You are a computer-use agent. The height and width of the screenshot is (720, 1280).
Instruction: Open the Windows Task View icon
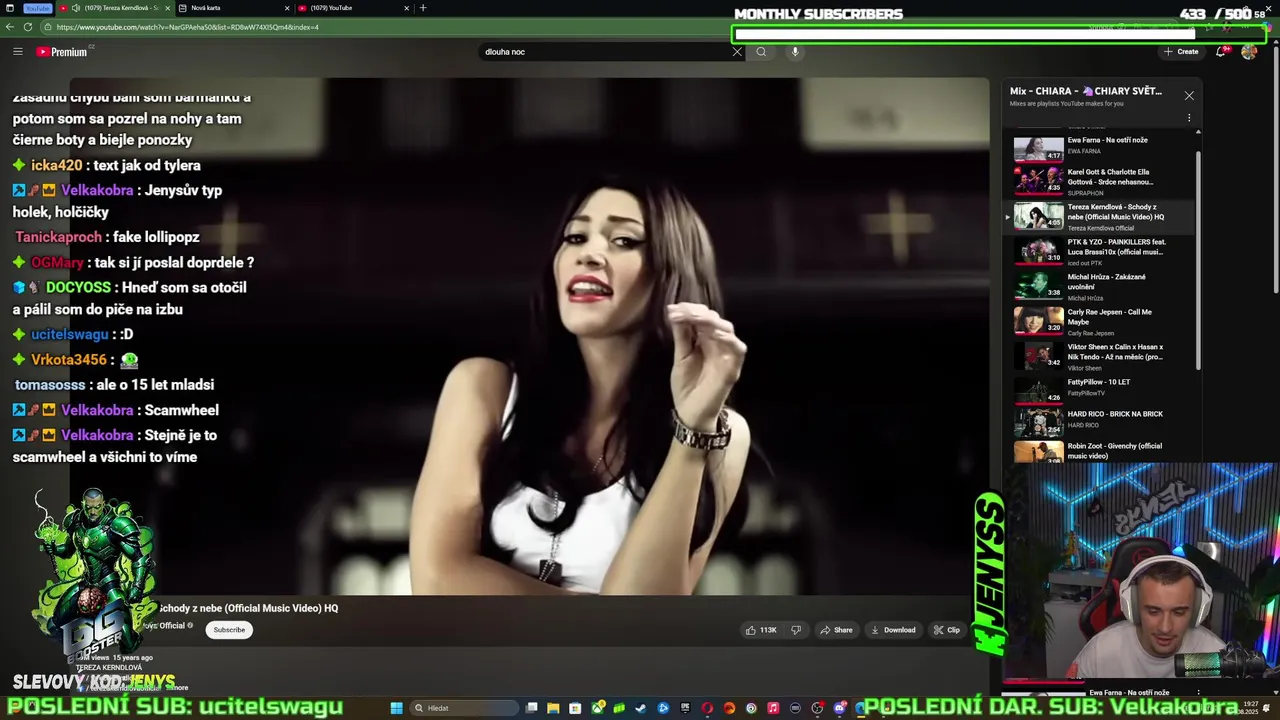531,708
